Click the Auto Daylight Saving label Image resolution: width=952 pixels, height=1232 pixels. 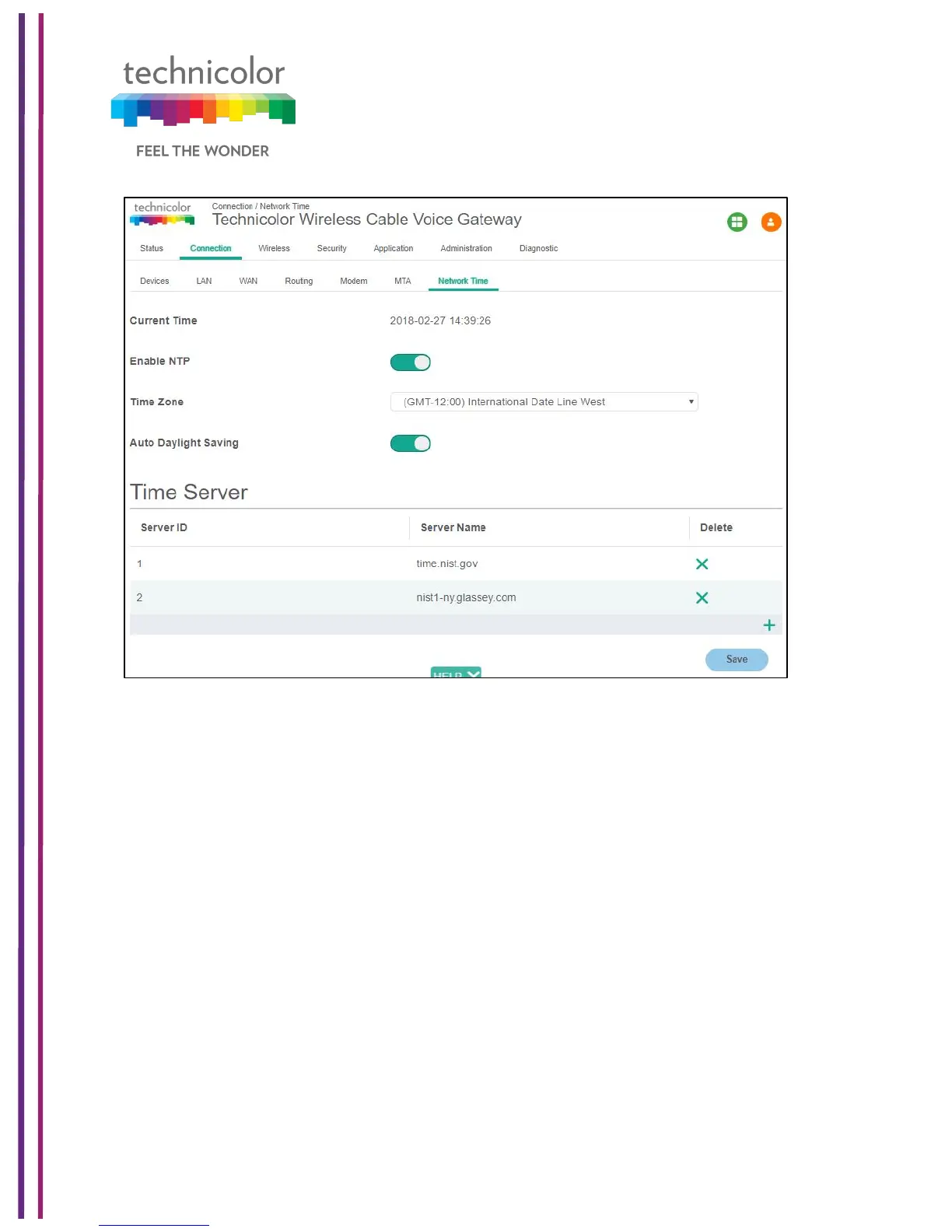tap(184, 443)
